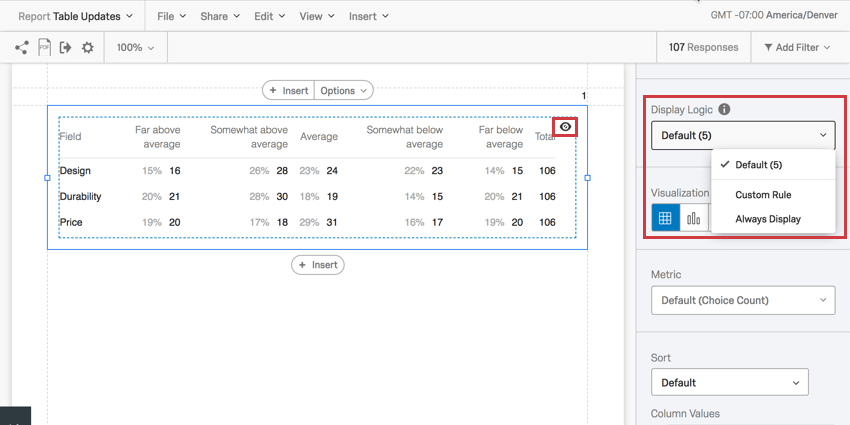850x425 pixels.
Task: Pick the checked Default (5) option
Action: pyautogui.click(x=760, y=165)
